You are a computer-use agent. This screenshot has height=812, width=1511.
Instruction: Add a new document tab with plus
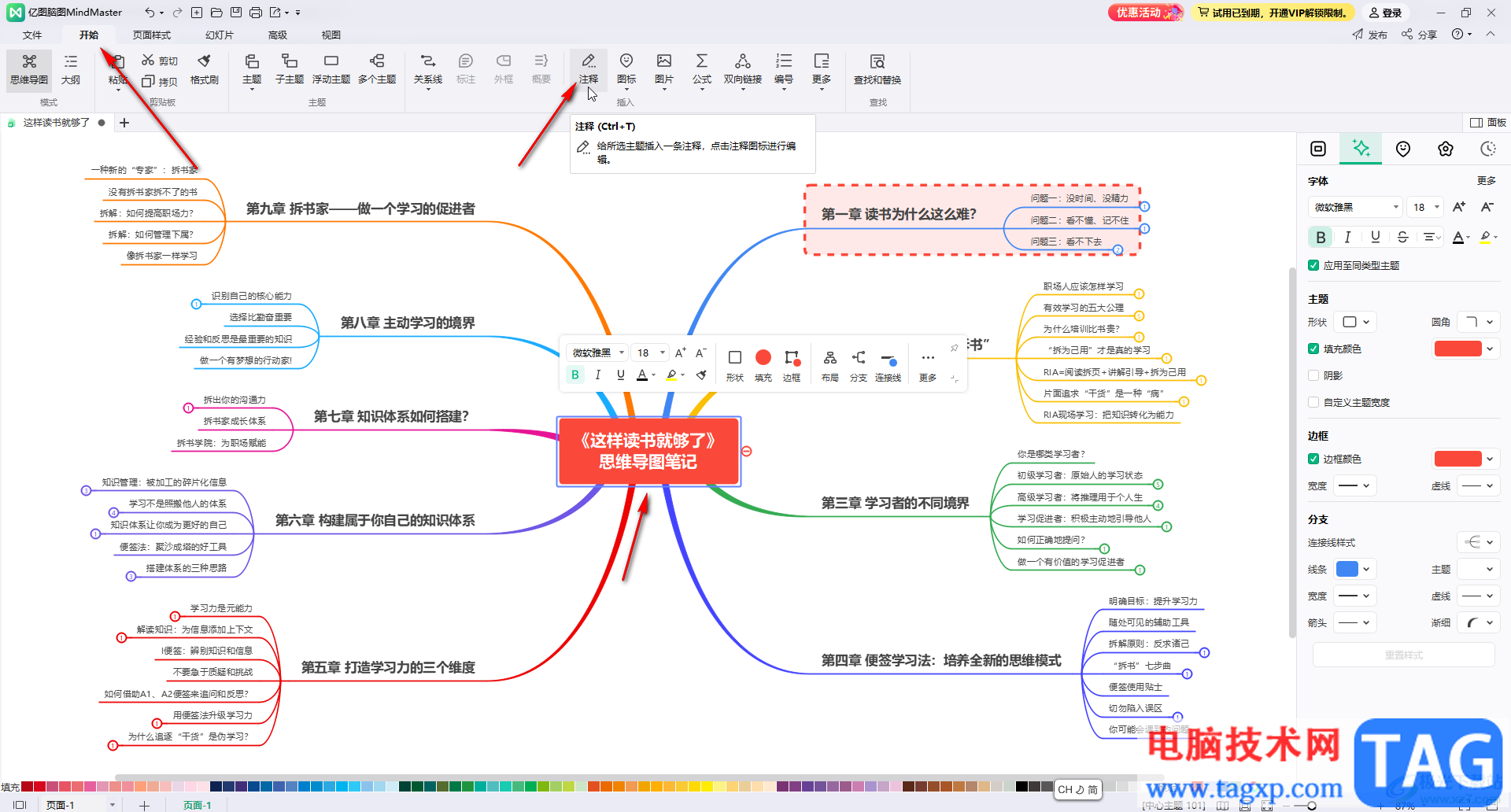tap(124, 123)
